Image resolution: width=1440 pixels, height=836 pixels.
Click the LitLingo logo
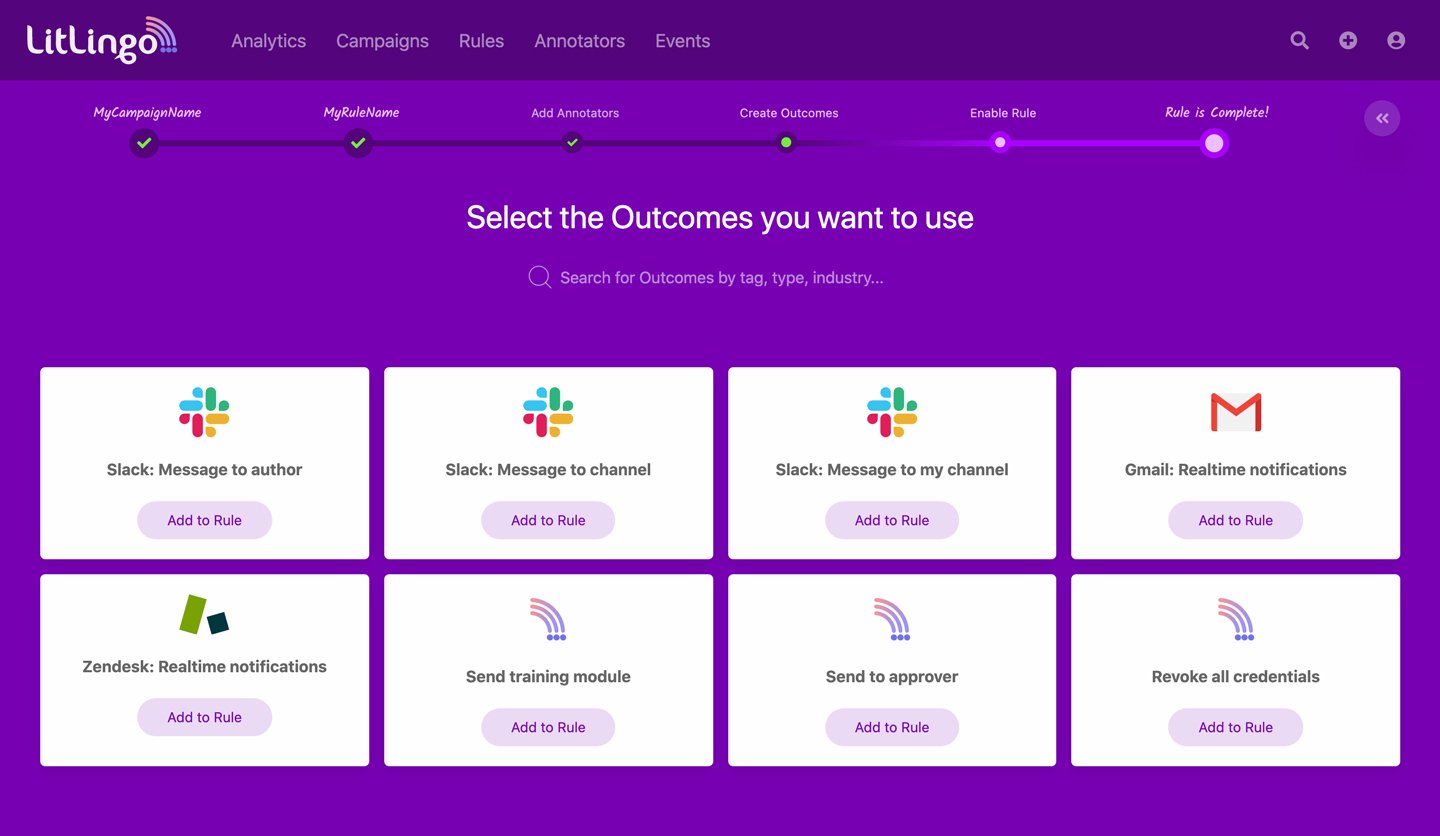(x=101, y=40)
